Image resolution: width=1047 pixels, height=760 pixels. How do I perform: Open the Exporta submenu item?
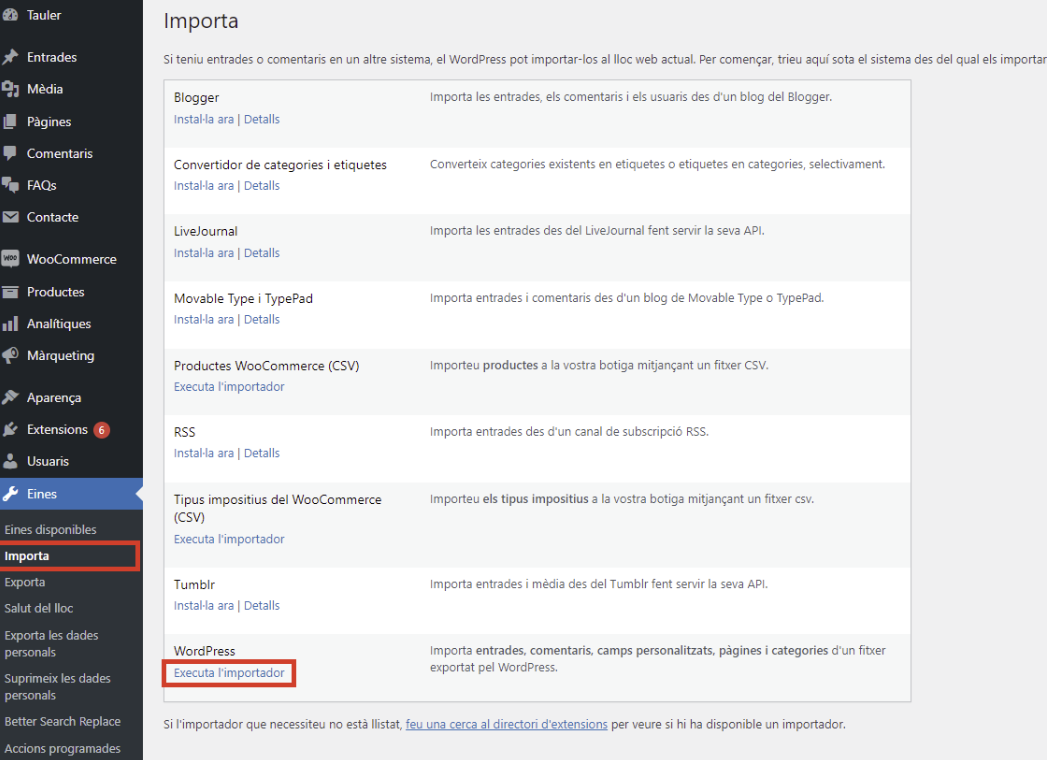click(x=25, y=582)
